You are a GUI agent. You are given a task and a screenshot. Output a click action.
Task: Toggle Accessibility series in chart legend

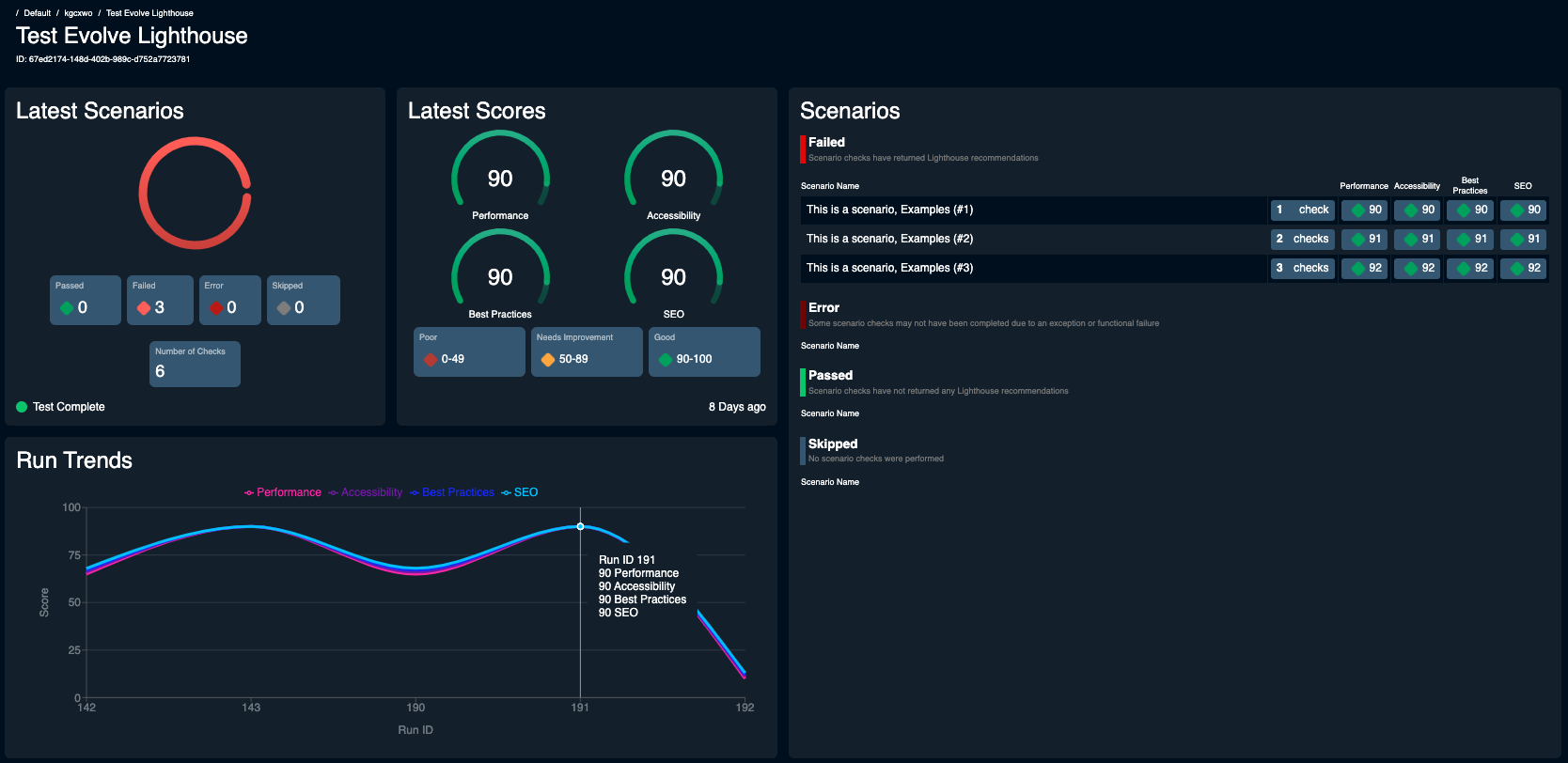365,492
